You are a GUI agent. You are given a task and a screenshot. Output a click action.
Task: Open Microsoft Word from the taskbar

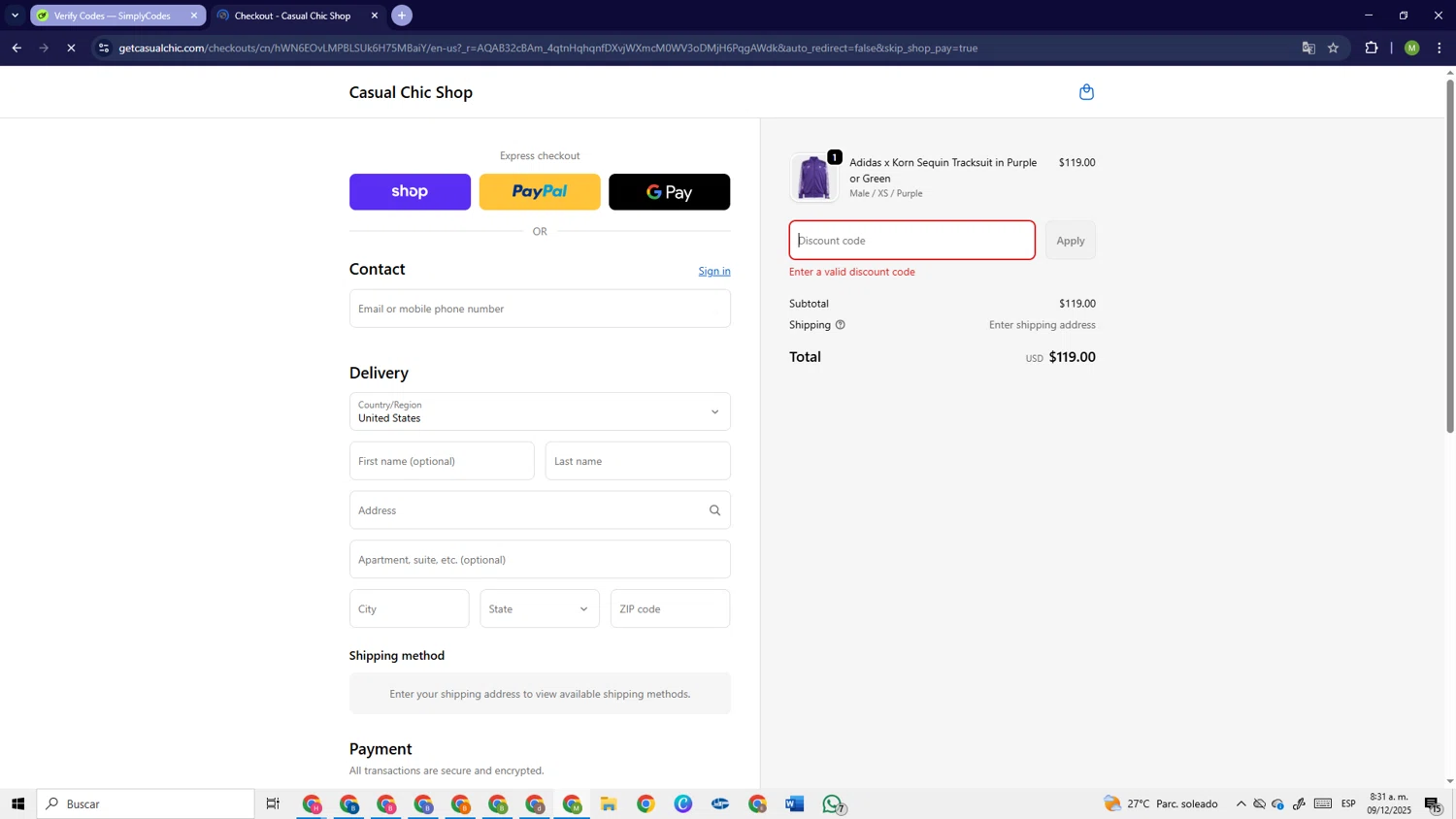pos(795,803)
